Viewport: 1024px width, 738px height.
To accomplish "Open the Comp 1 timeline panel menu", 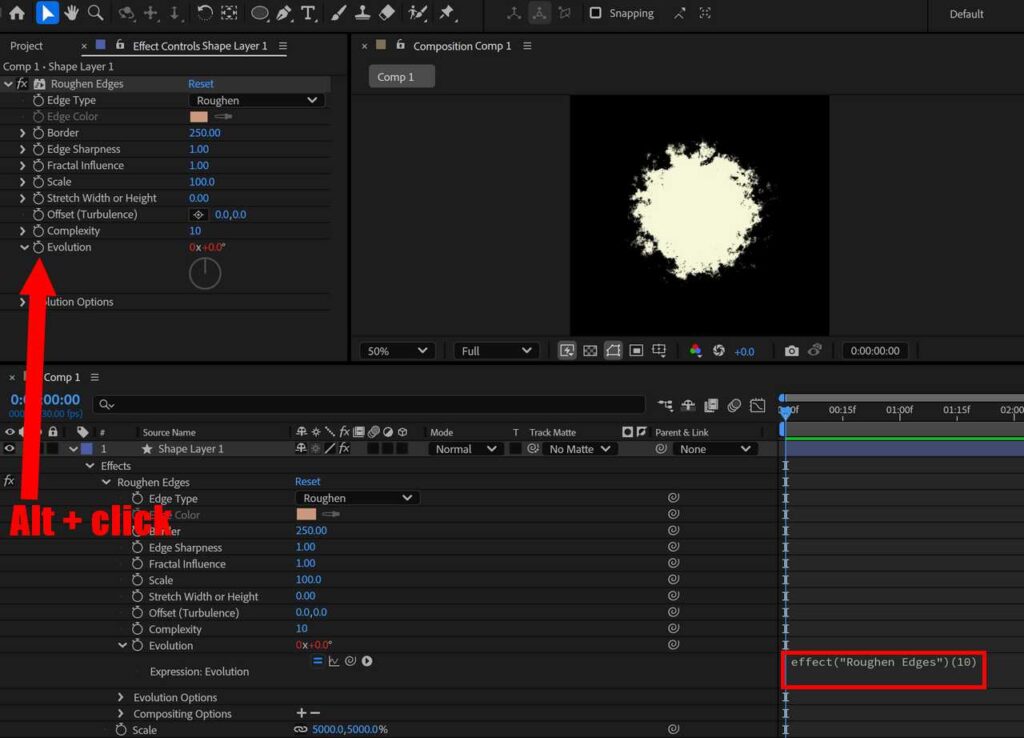I will pyautogui.click(x=95, y=377).
